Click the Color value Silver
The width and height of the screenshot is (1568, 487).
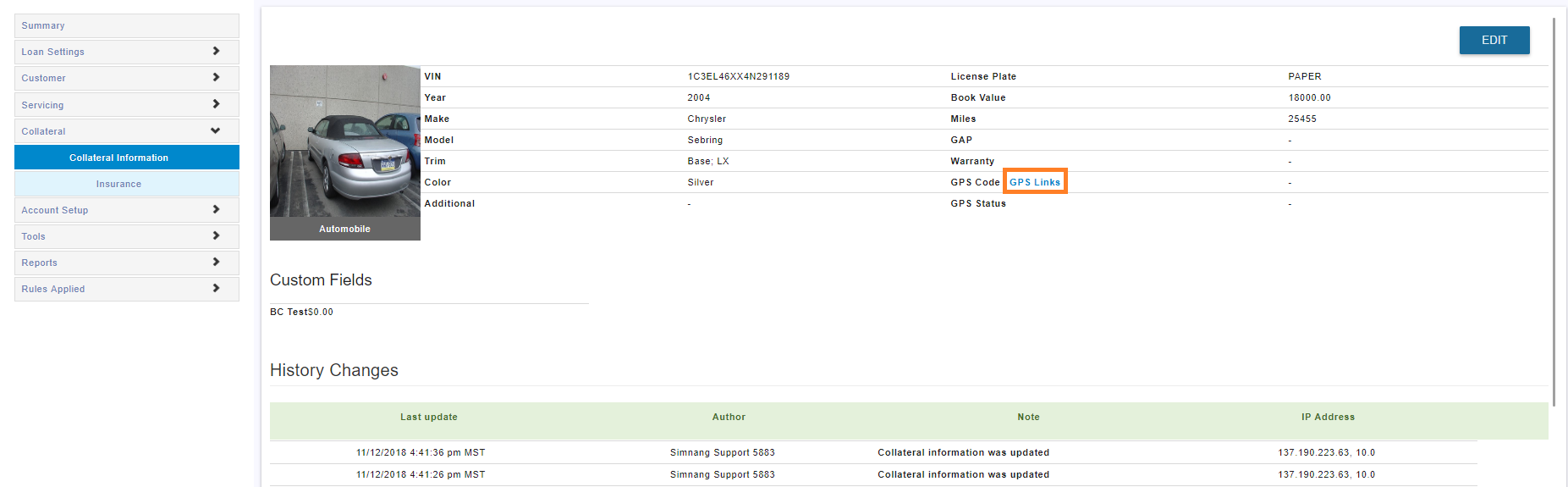pos(700,182)
